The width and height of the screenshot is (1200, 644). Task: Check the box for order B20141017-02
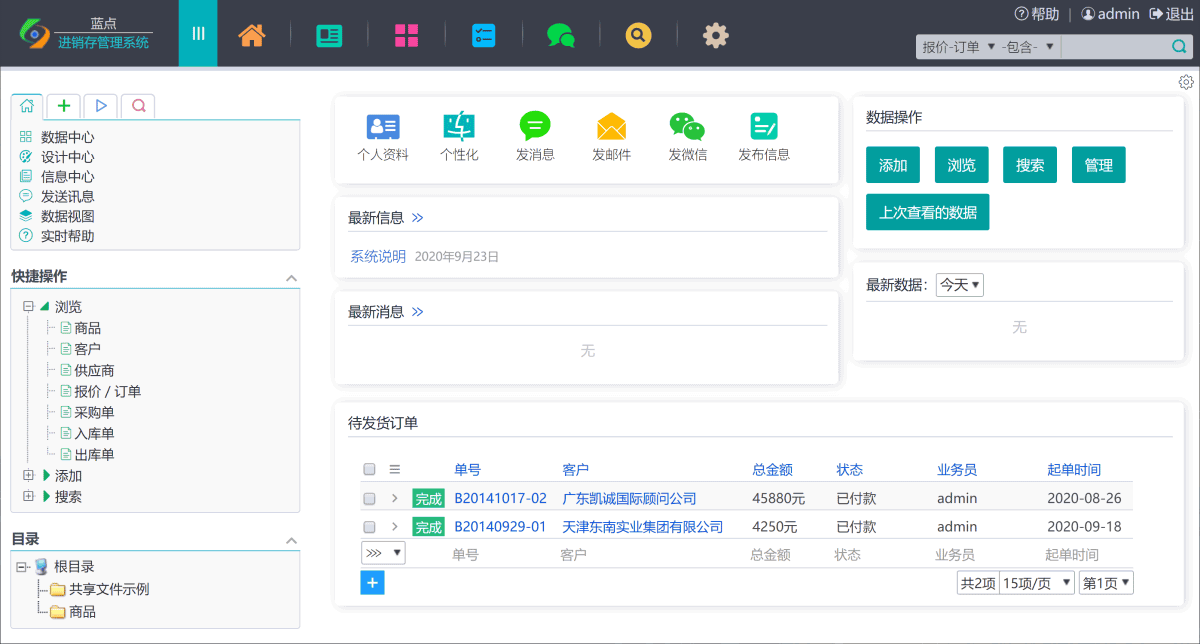coord(369,498)
